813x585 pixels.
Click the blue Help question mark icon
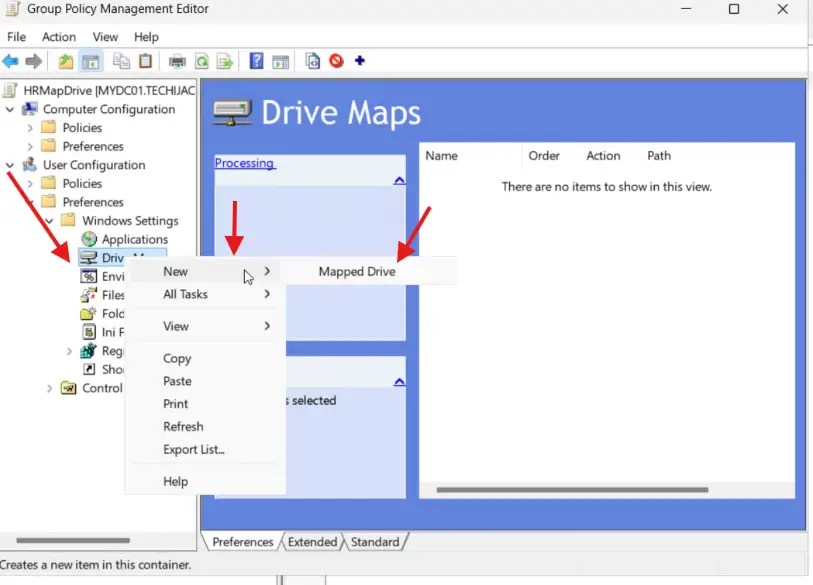point(256,61)
